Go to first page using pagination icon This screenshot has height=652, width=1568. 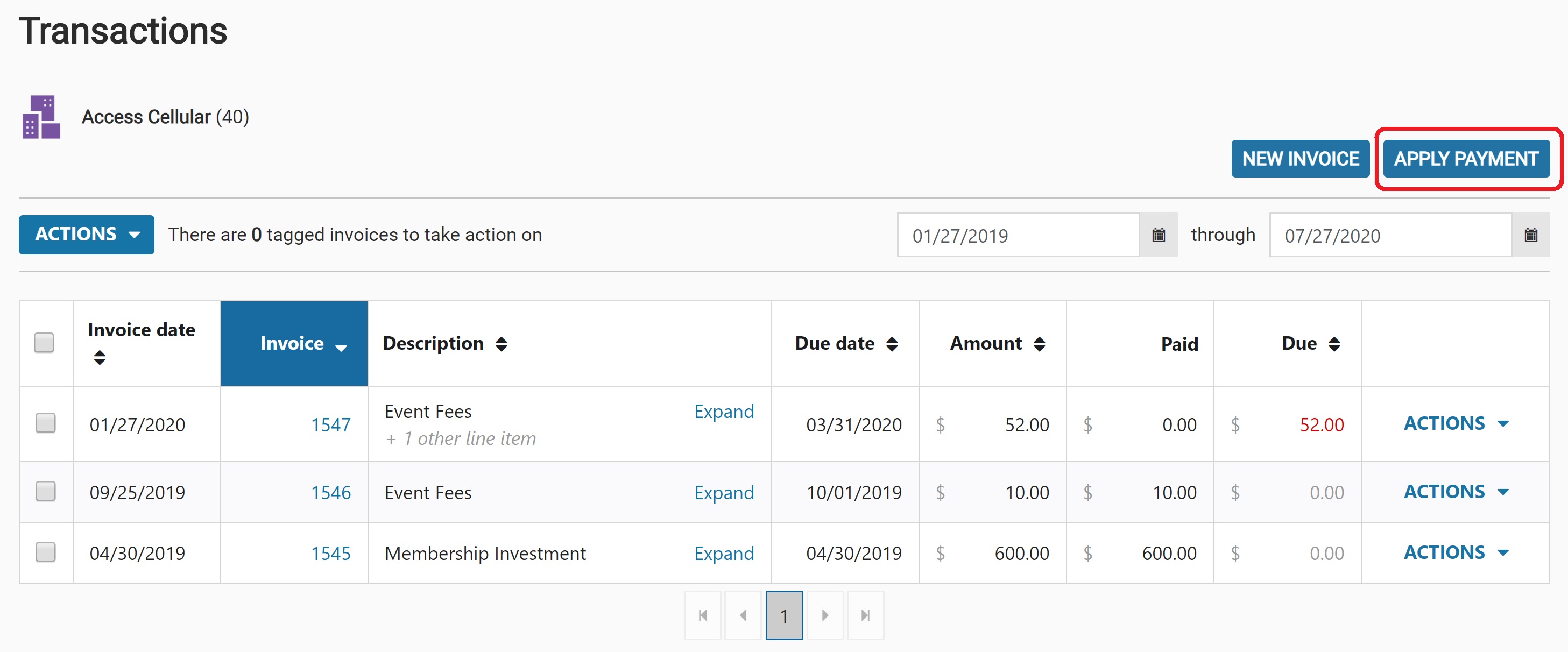[702, 615]
